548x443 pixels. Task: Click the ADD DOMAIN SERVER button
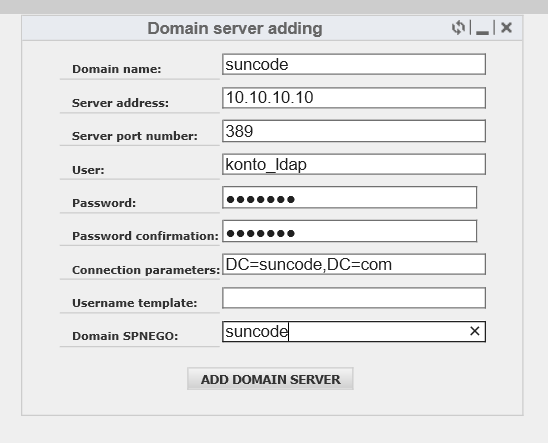pyautogui.click(x=270, y=379)
